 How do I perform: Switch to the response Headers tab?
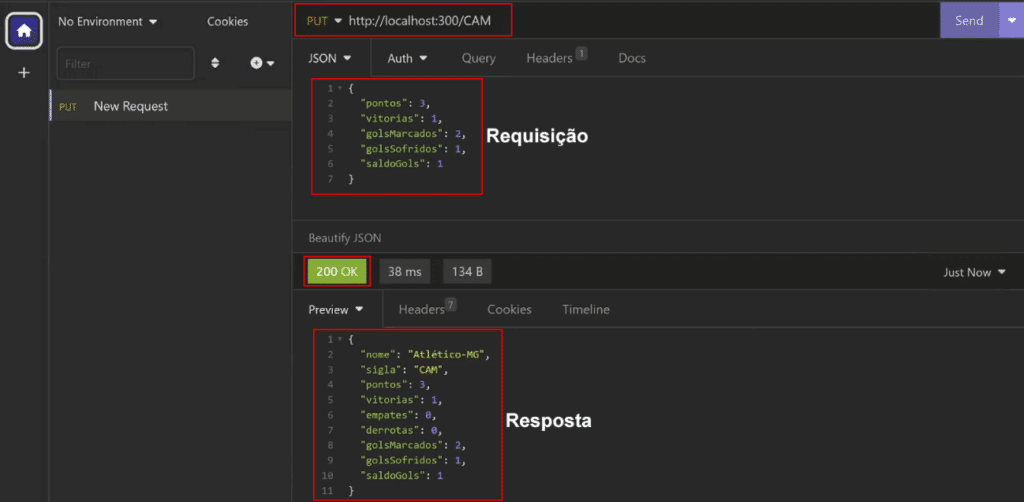427,308
